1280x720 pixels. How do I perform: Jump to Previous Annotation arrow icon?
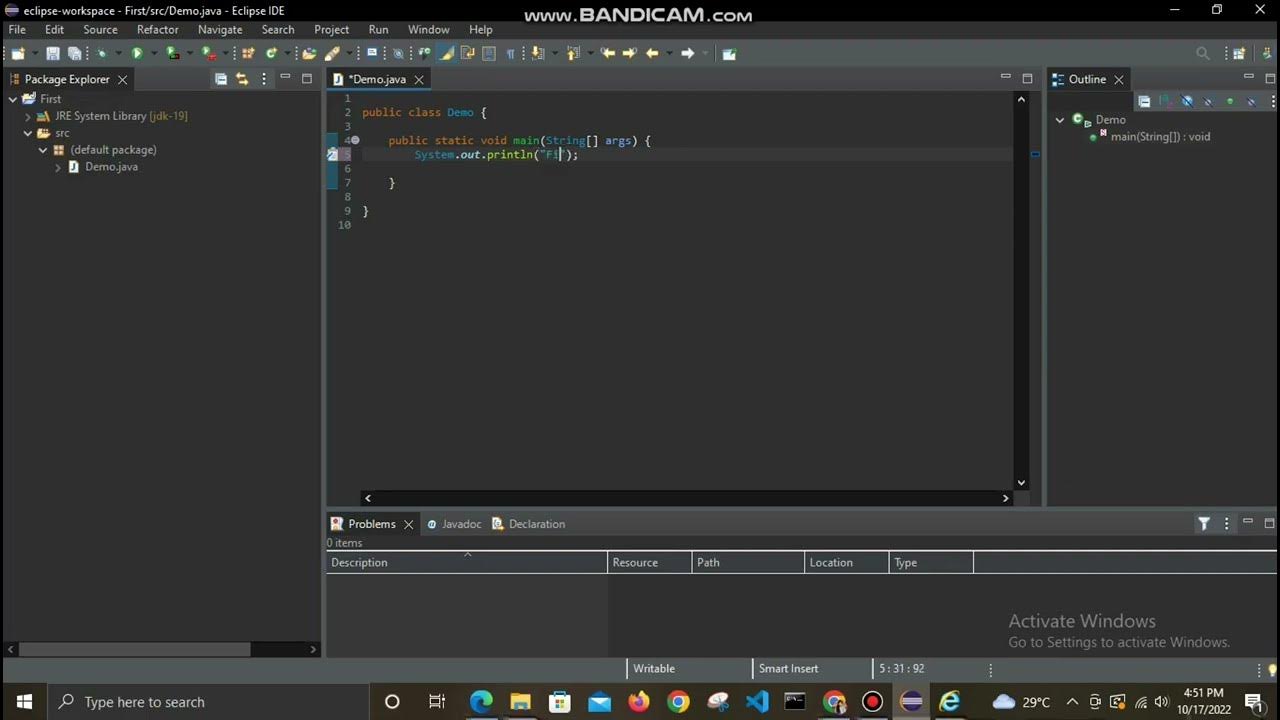coord(573,53)
